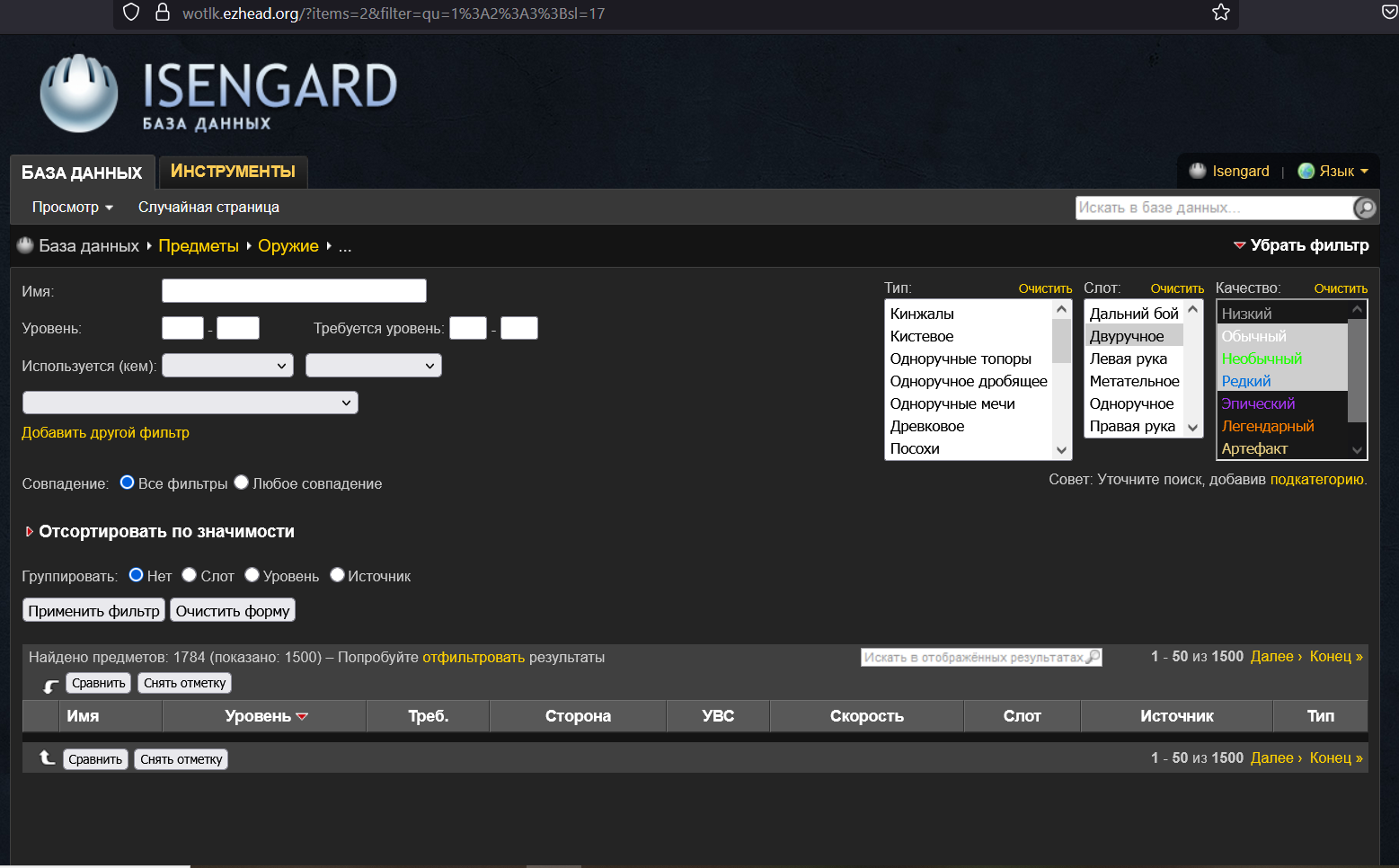The height and width of the screenshot is (868, 1399).
Task: Click the shield icon in address bar
Action: [x=131, y=13]
